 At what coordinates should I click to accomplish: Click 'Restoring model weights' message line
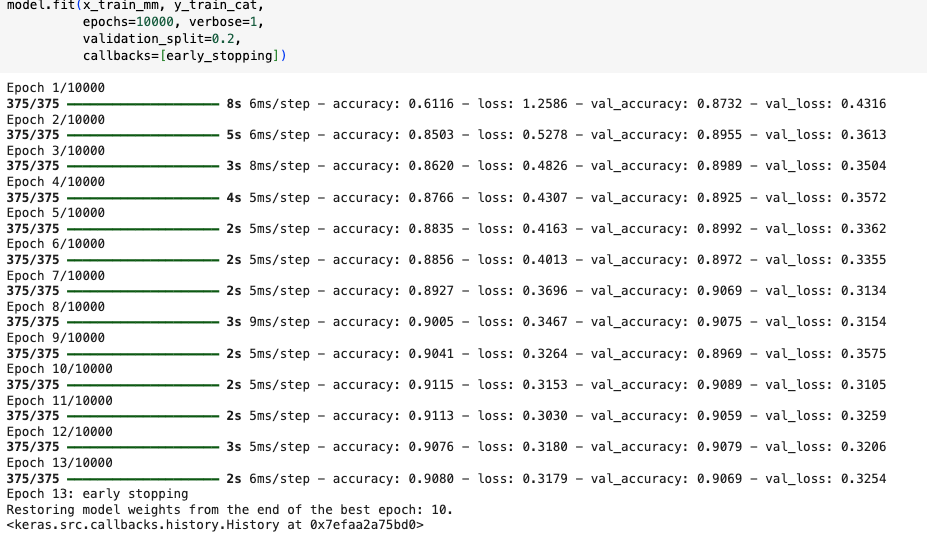(x=229, y=510)
